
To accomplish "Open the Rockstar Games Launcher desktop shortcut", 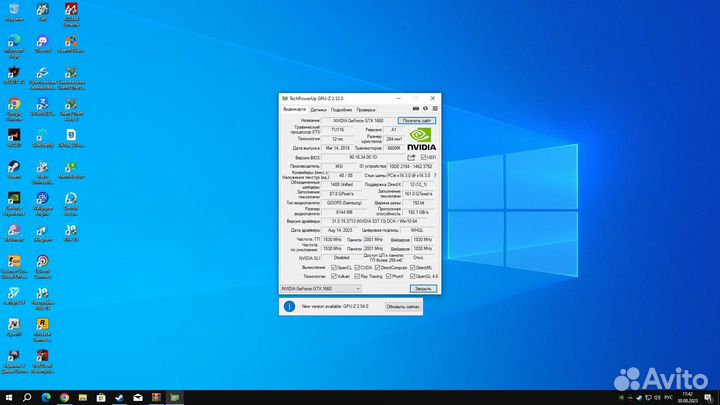I will (x=43, y=330).
